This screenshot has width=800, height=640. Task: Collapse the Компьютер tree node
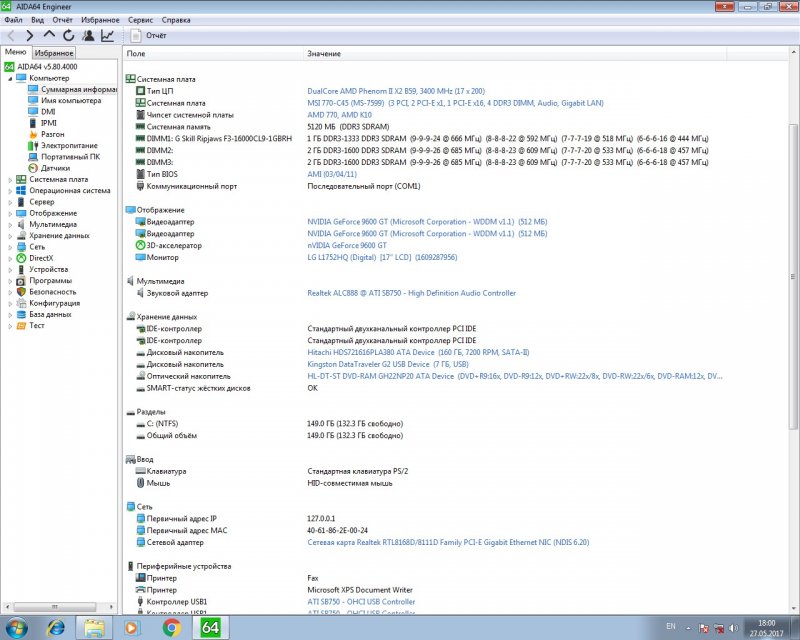(10, 78)
